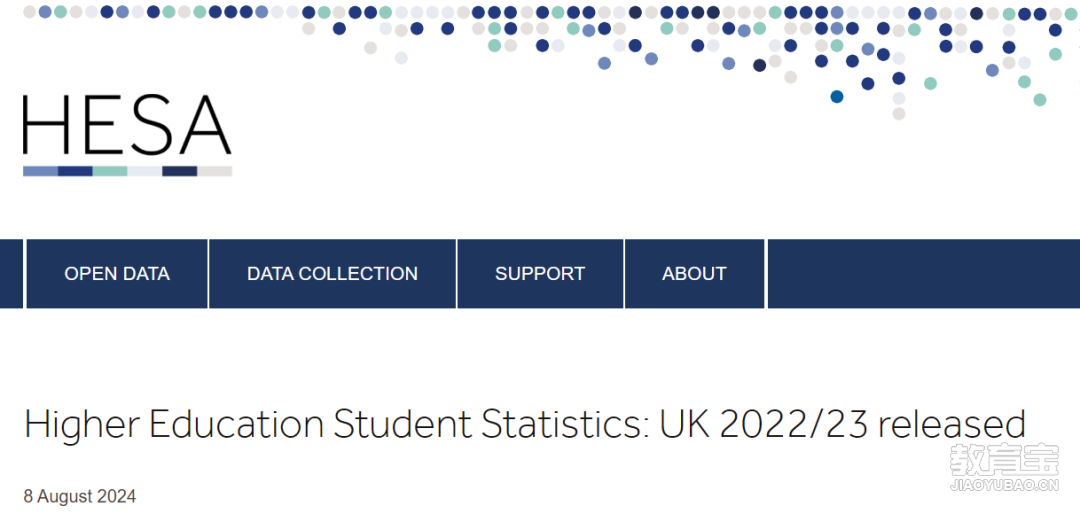
Task: Click the 8 August 2024 date
Action: (80, 496)
